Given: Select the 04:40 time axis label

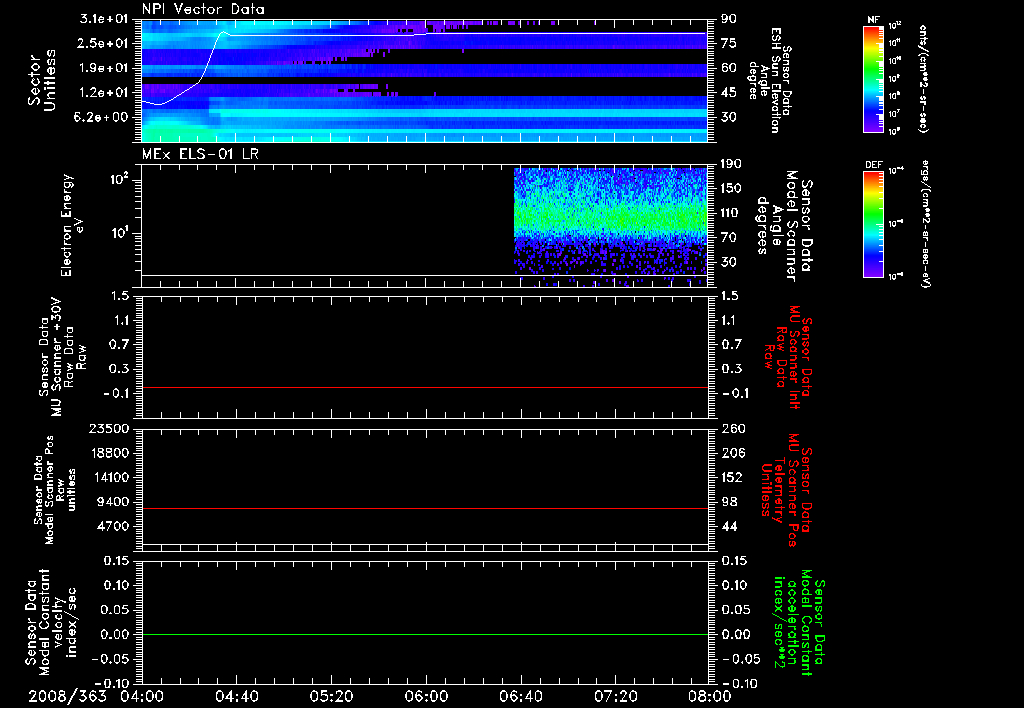Looking at the screenshot, I should click(x=236, y=696).
